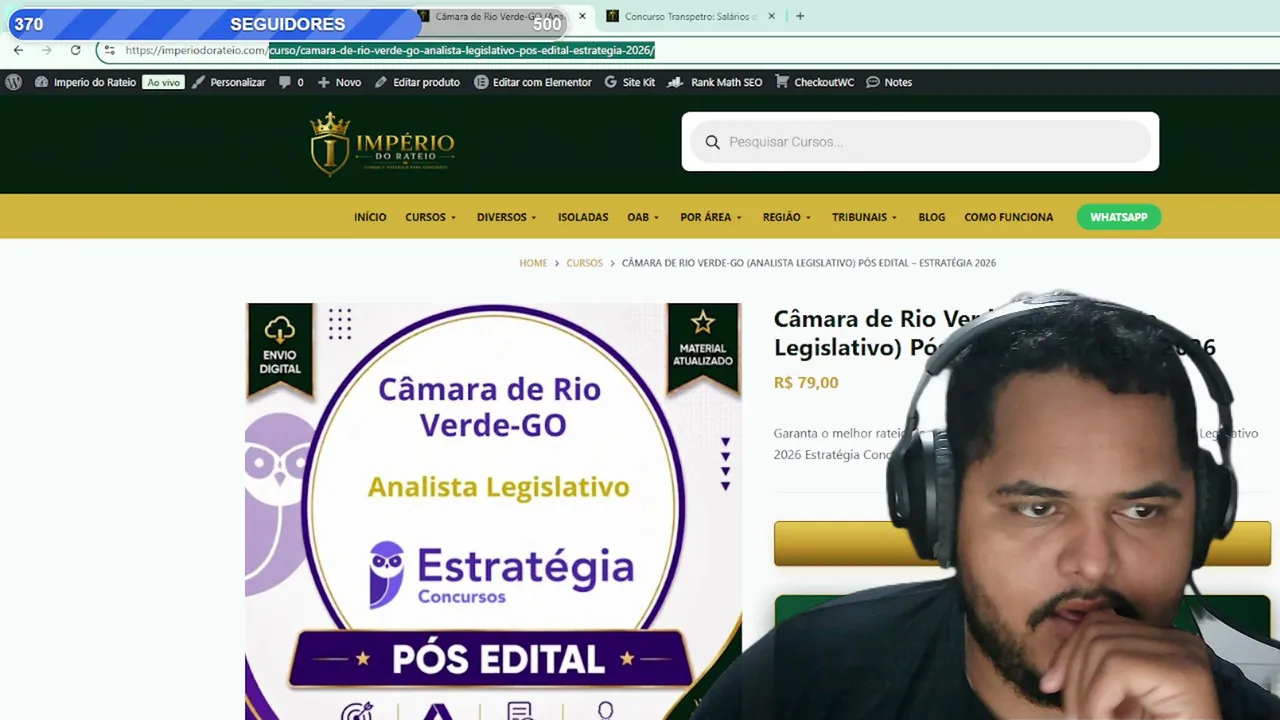Open Rank Math SEO in admin bar
The height and width of the screenshot is (720, 1280).
tap(715, 82)
